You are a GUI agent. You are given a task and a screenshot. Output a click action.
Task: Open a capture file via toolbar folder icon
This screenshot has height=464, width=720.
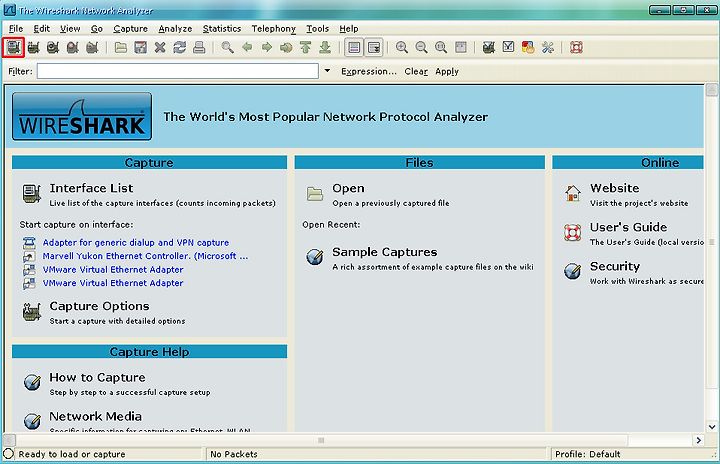[x=121, y=47]
